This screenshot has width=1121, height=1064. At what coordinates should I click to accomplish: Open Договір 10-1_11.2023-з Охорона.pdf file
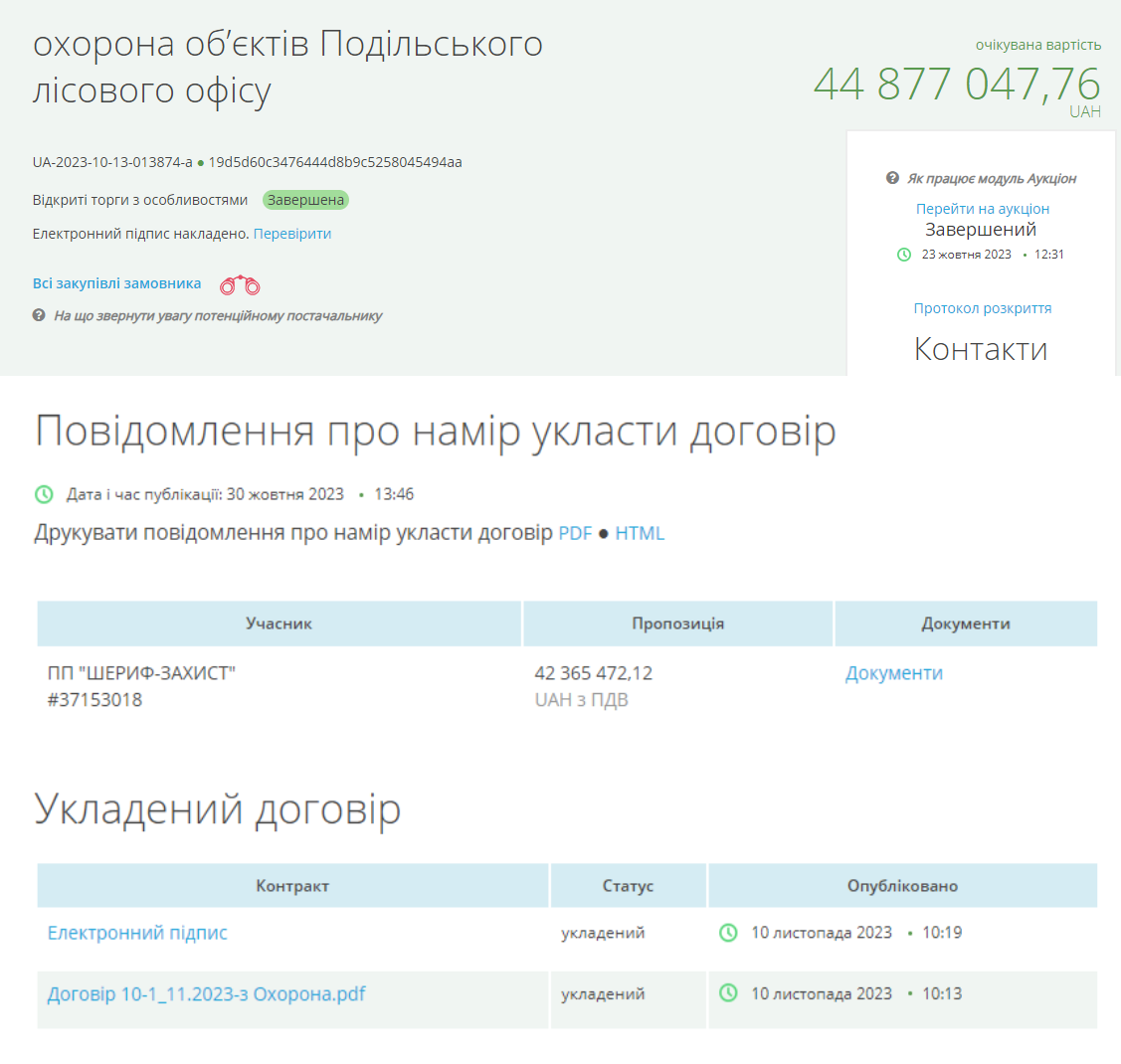206,994
